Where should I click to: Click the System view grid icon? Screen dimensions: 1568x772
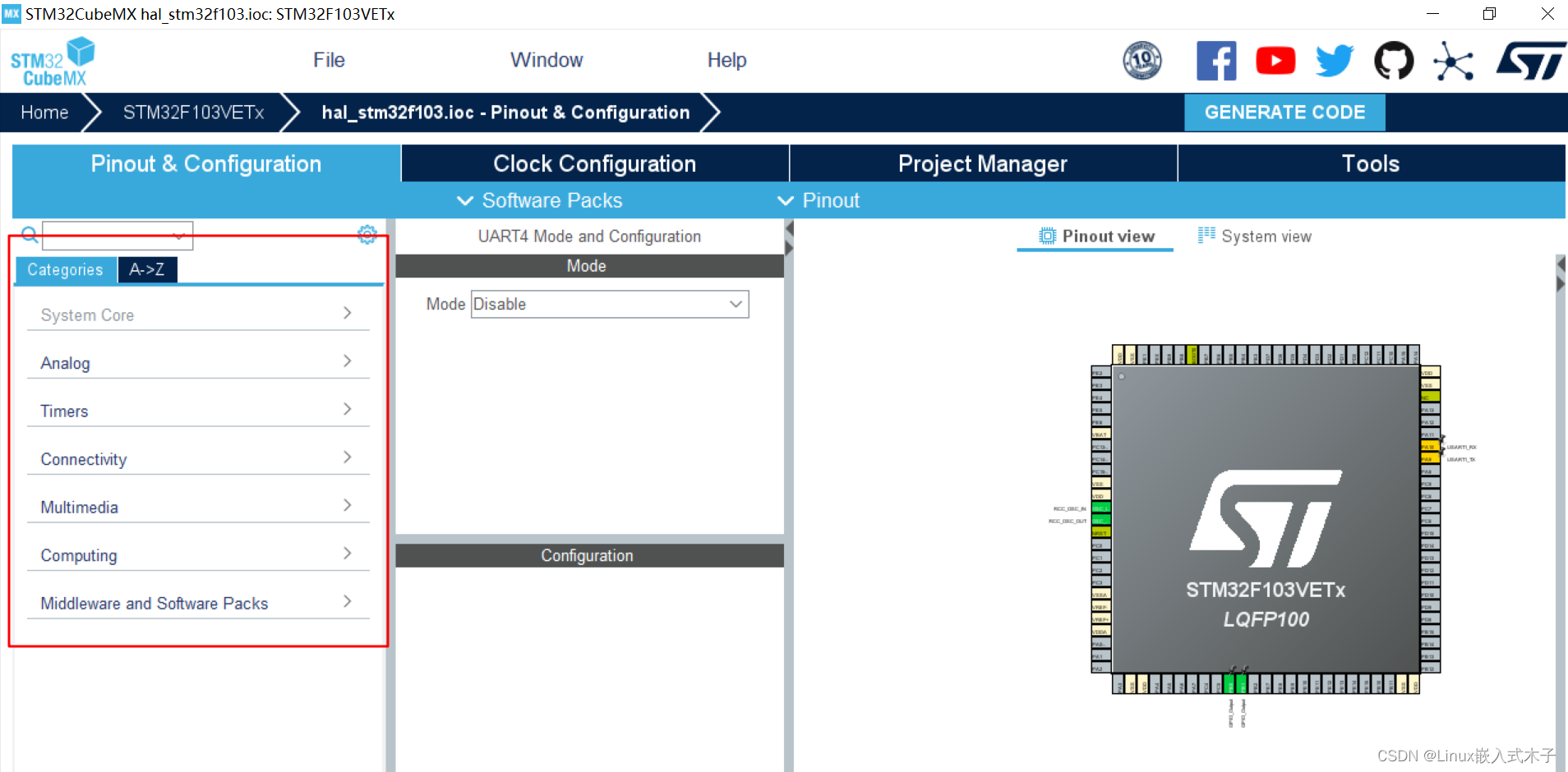pyautogui.click(x=1206, y=235)
